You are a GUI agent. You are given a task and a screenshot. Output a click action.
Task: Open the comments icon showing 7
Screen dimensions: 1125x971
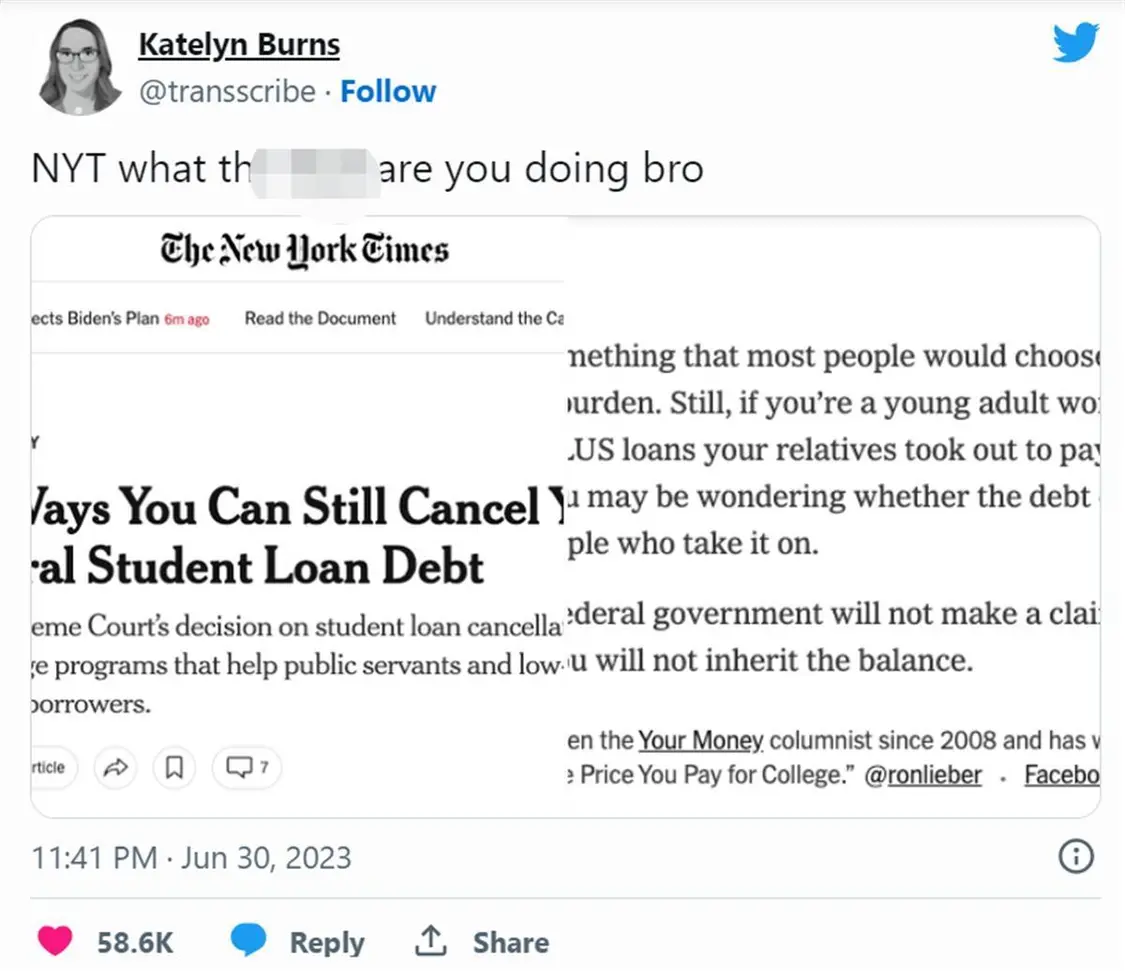(246, 767)
